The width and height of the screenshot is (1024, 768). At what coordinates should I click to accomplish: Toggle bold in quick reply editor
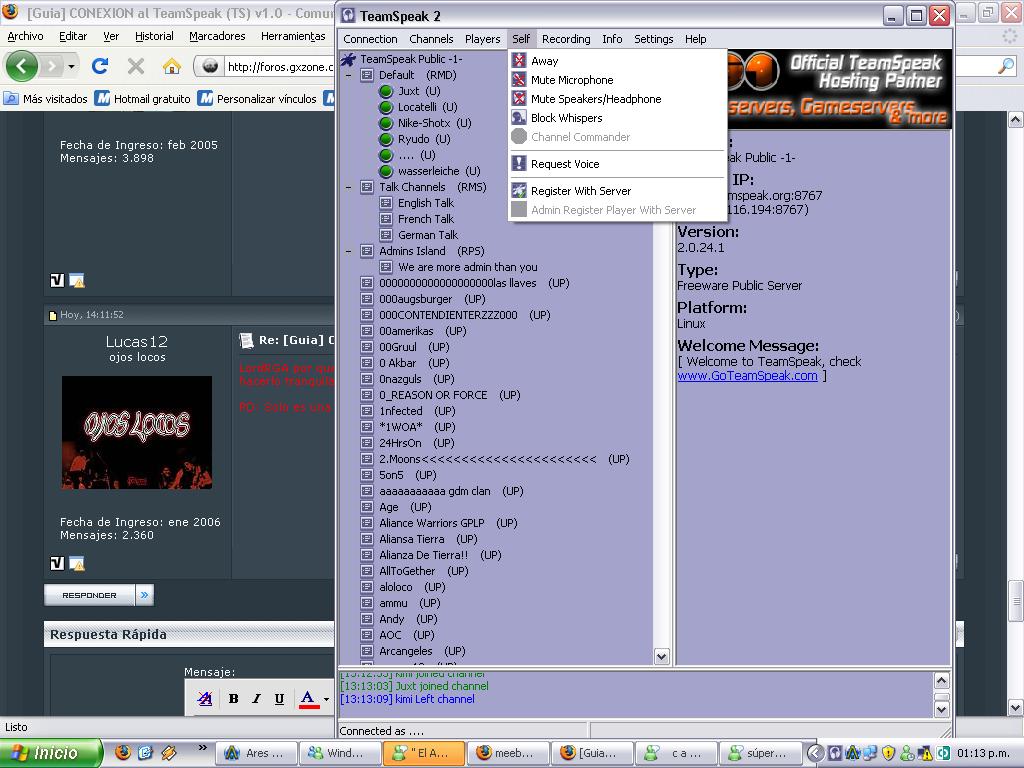coord(233,699)
